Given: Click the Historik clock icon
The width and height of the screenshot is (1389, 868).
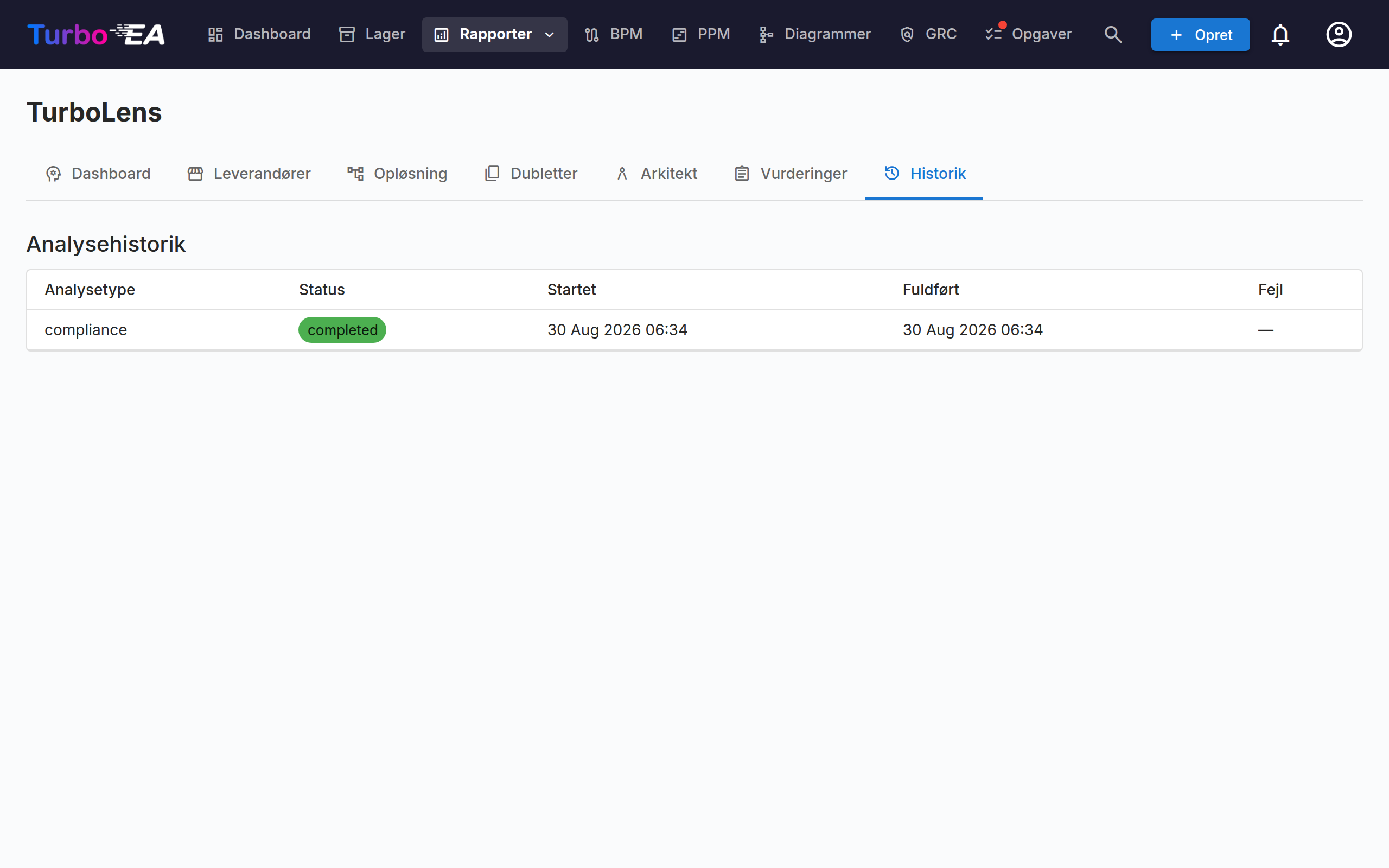Looking at the screenshot, I should coord(891,173).
